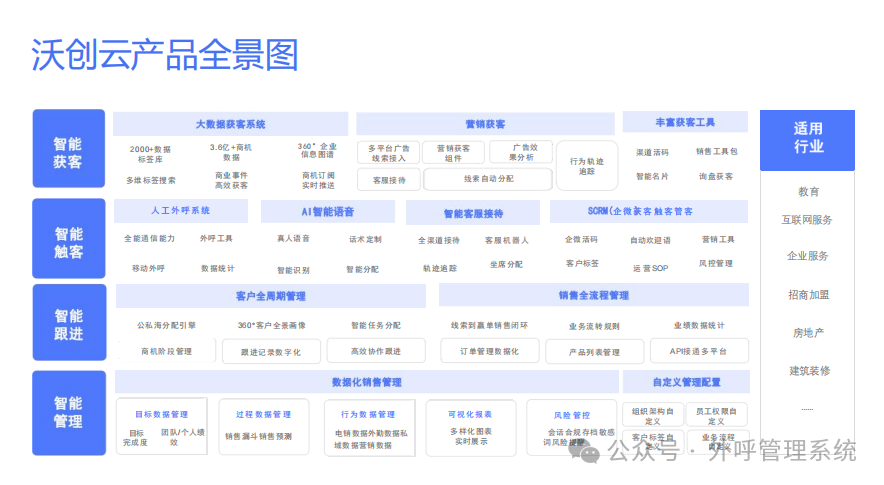
Task: Select 互联网服务 in the industry list
Action: click(807, 220)
